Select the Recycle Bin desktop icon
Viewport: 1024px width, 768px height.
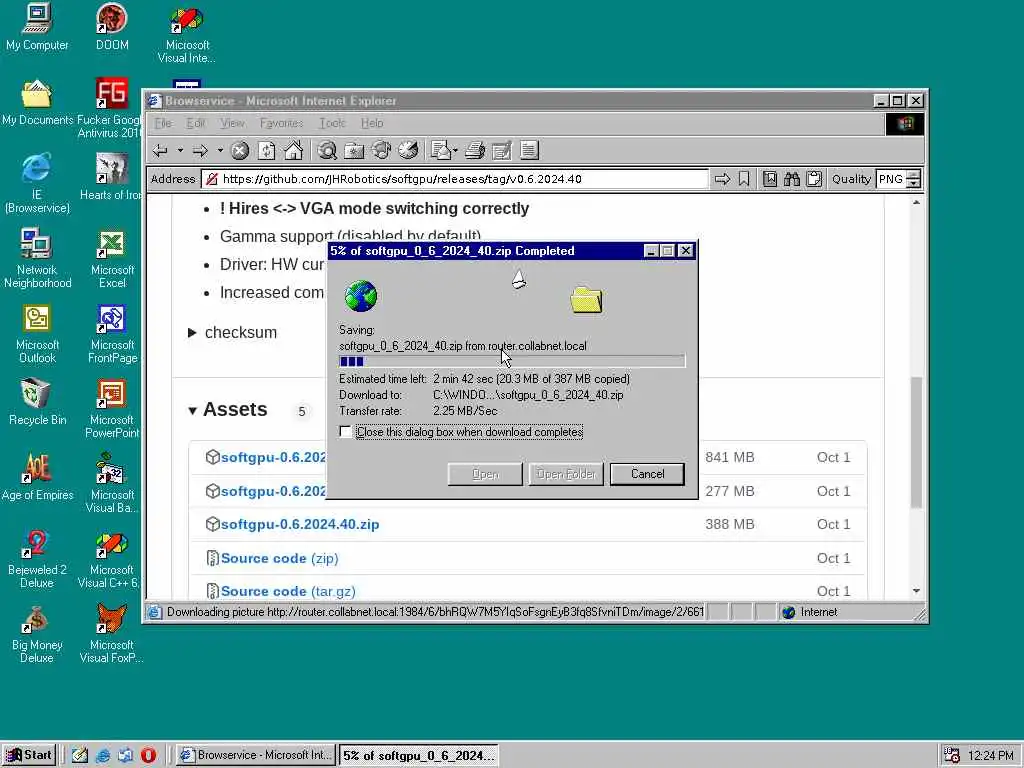point(37,402)
